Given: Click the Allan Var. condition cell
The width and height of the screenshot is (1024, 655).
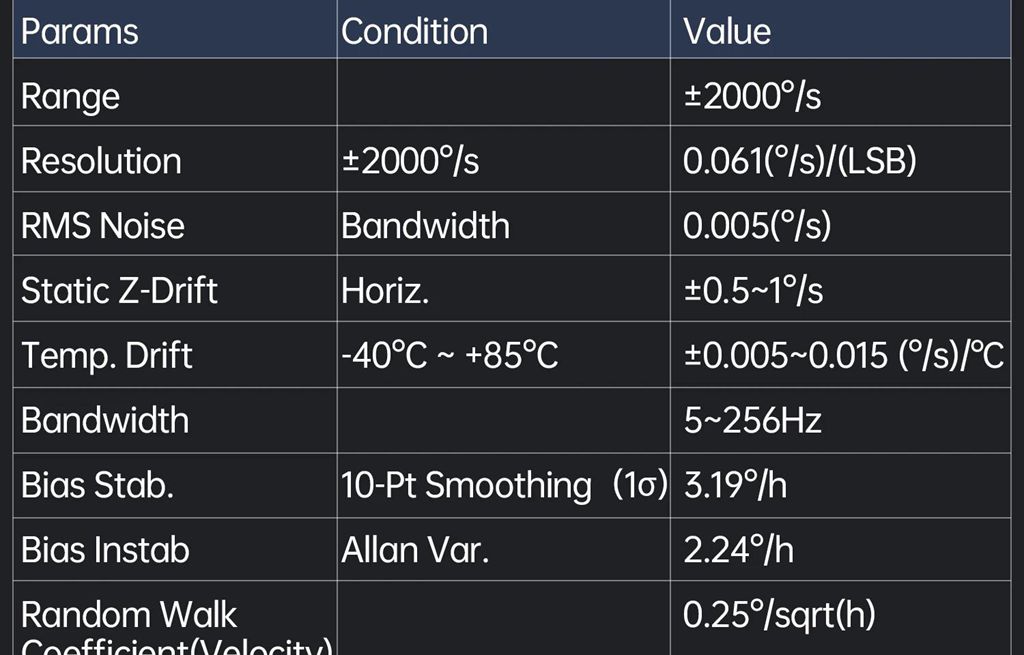Looking at the screenshot, I should point(415,549).
